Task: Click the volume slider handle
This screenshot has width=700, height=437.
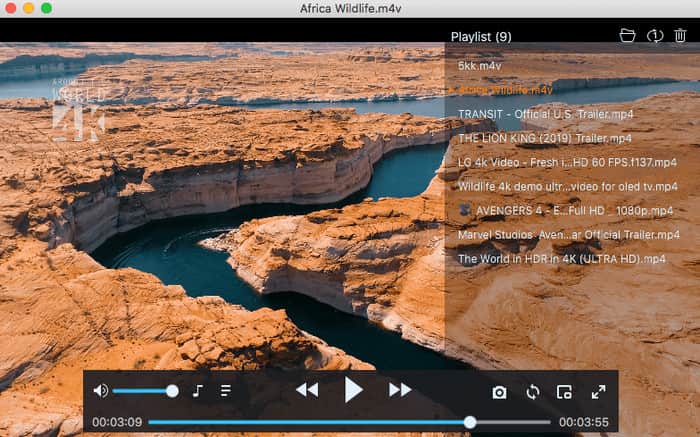Action: click(172, 391)
